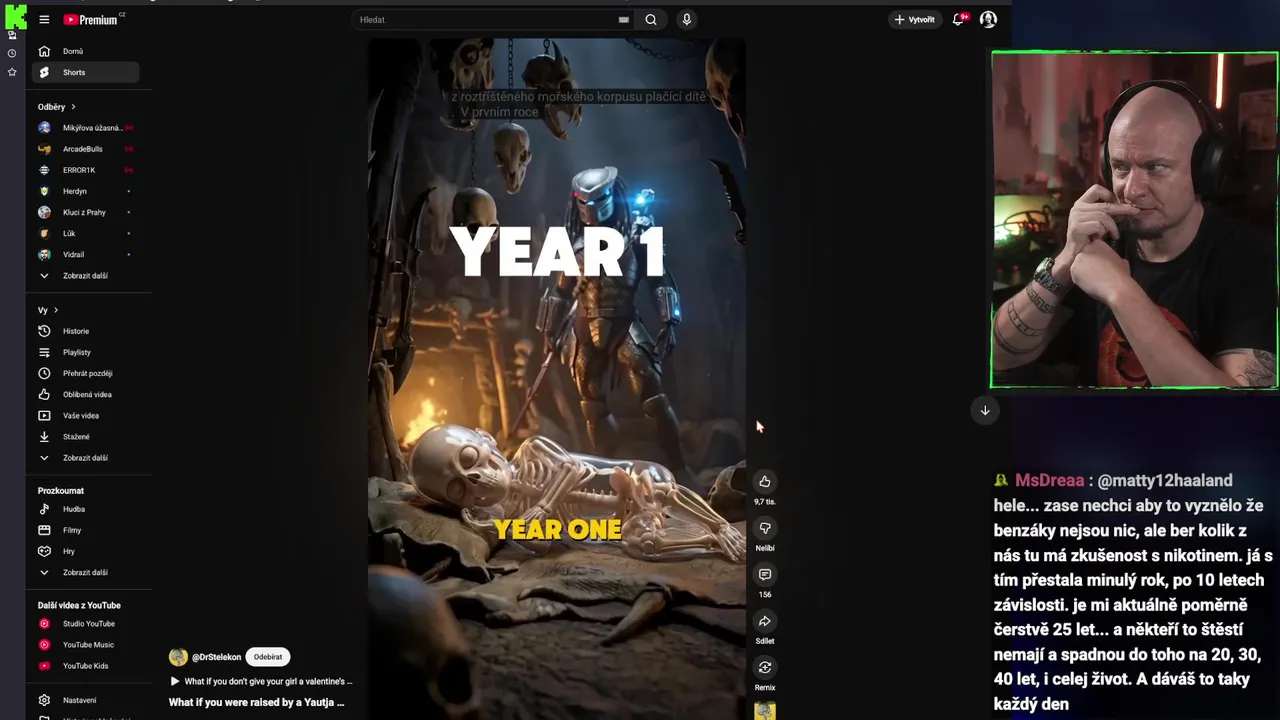This screenshot has height=720, width=1280.
Task: Expand the Odběry subscriptions section
Action: 57,107
